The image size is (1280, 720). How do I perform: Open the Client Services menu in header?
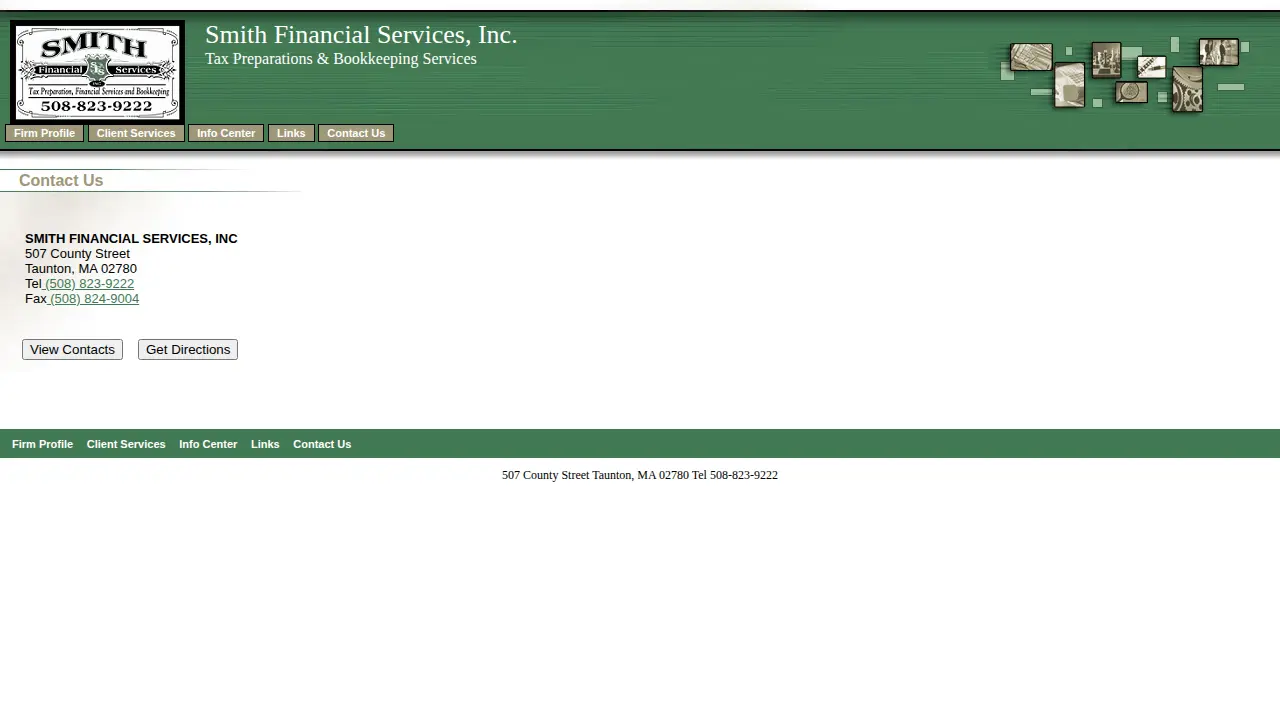click(x=136, y=133)
